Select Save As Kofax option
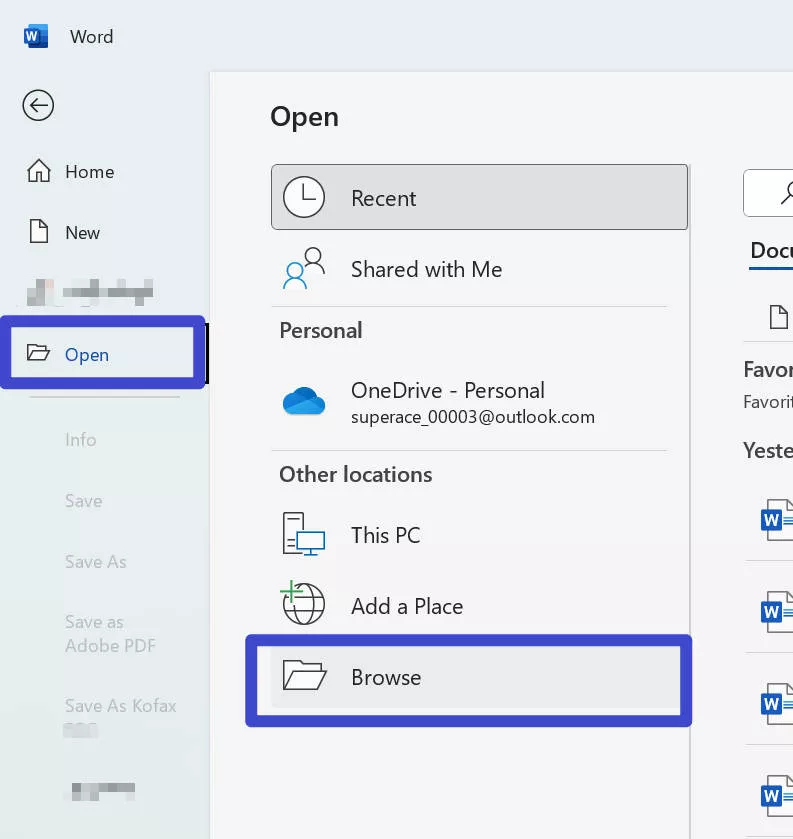This screenshot has height=839, width=793. pyautogui.click(x=120, y=706)
